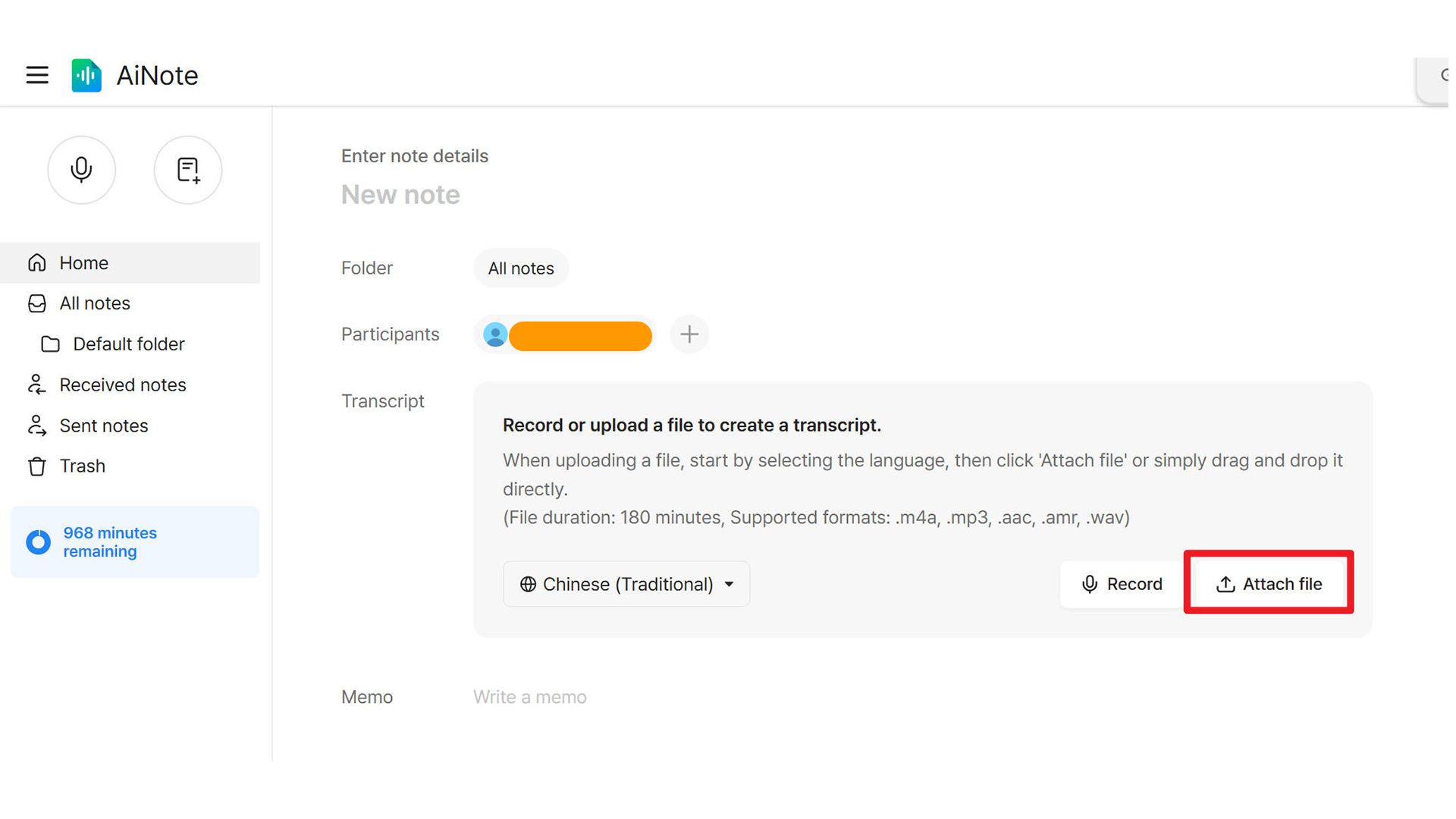
Task: Start recording with the sidebar microphone icon
Action: (82, 170)
